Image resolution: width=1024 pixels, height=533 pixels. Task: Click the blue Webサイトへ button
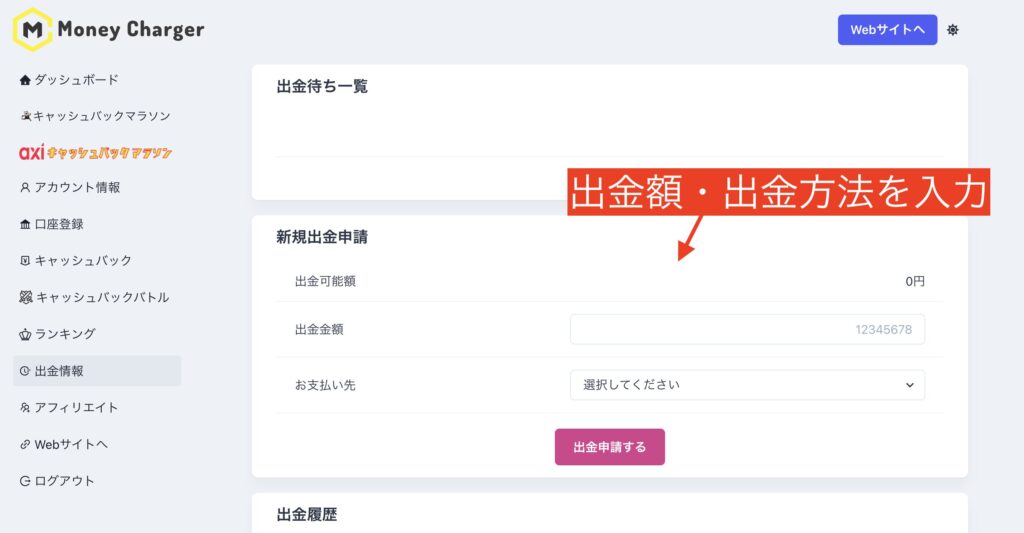888,30
